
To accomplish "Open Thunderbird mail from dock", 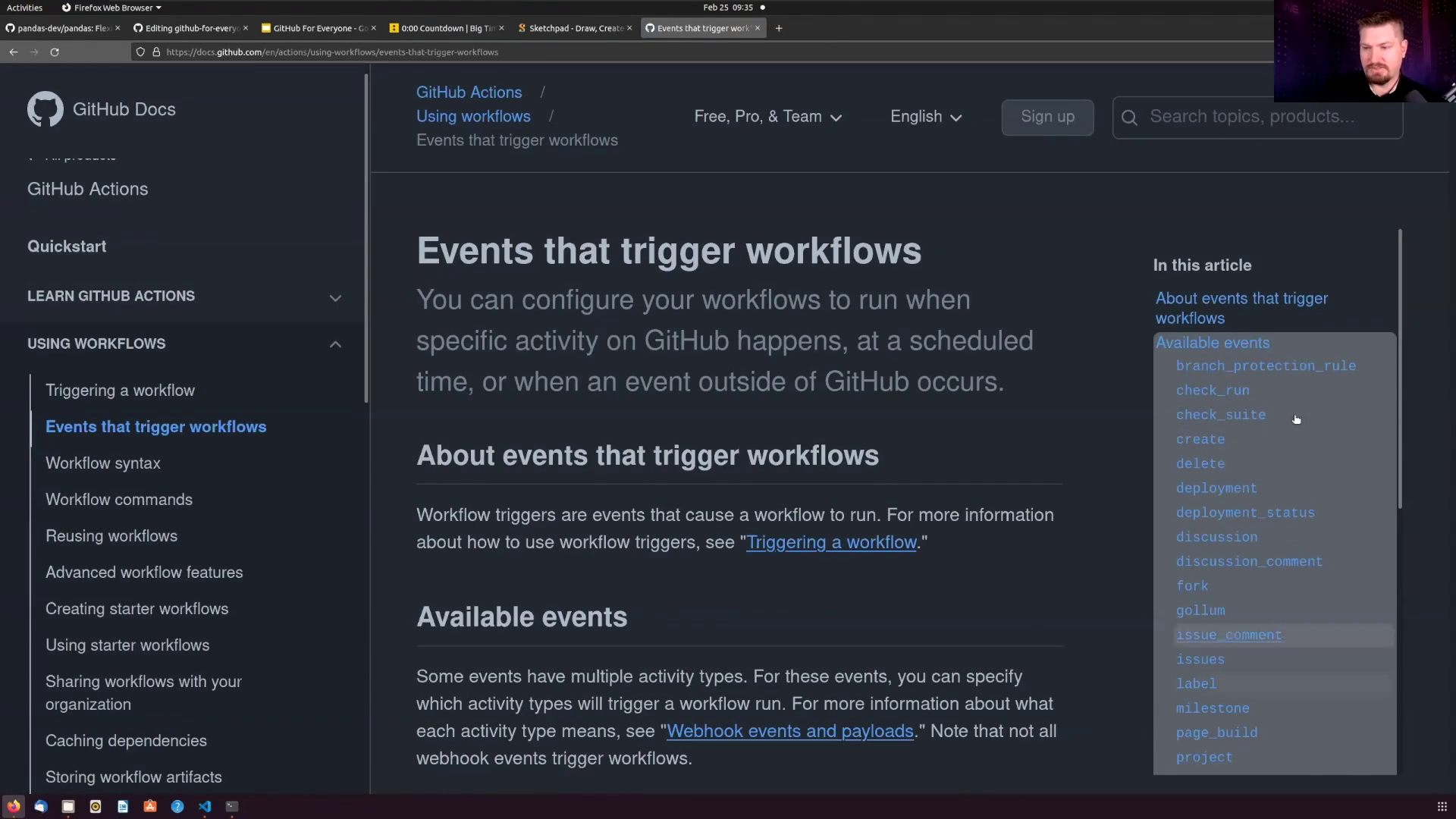I will click(41, 807).
